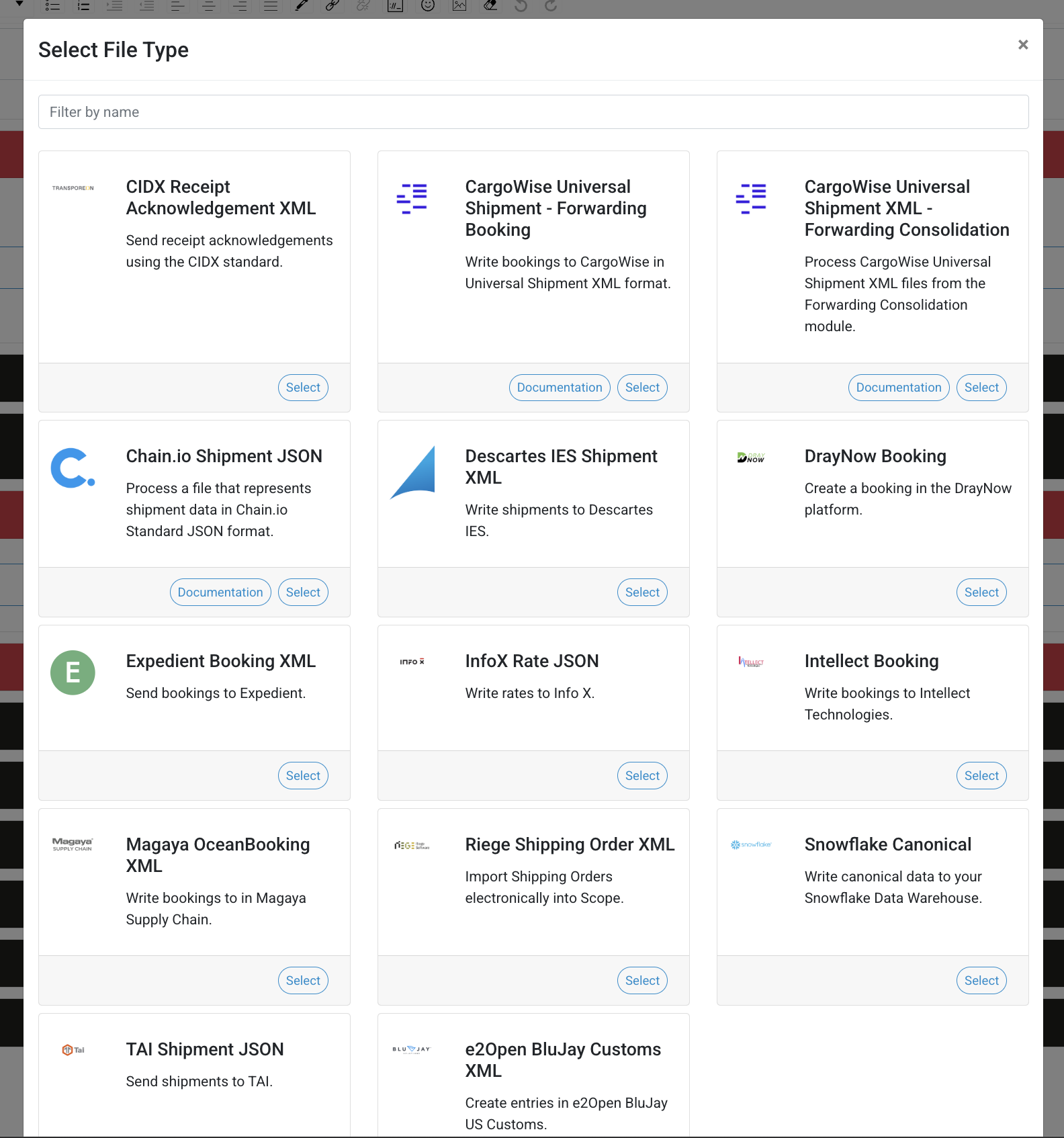Click the InfoX logo
Image resolution: width=1064 pixels, height=1138 pixels.
pyautogui.click(x=412, y=662)
